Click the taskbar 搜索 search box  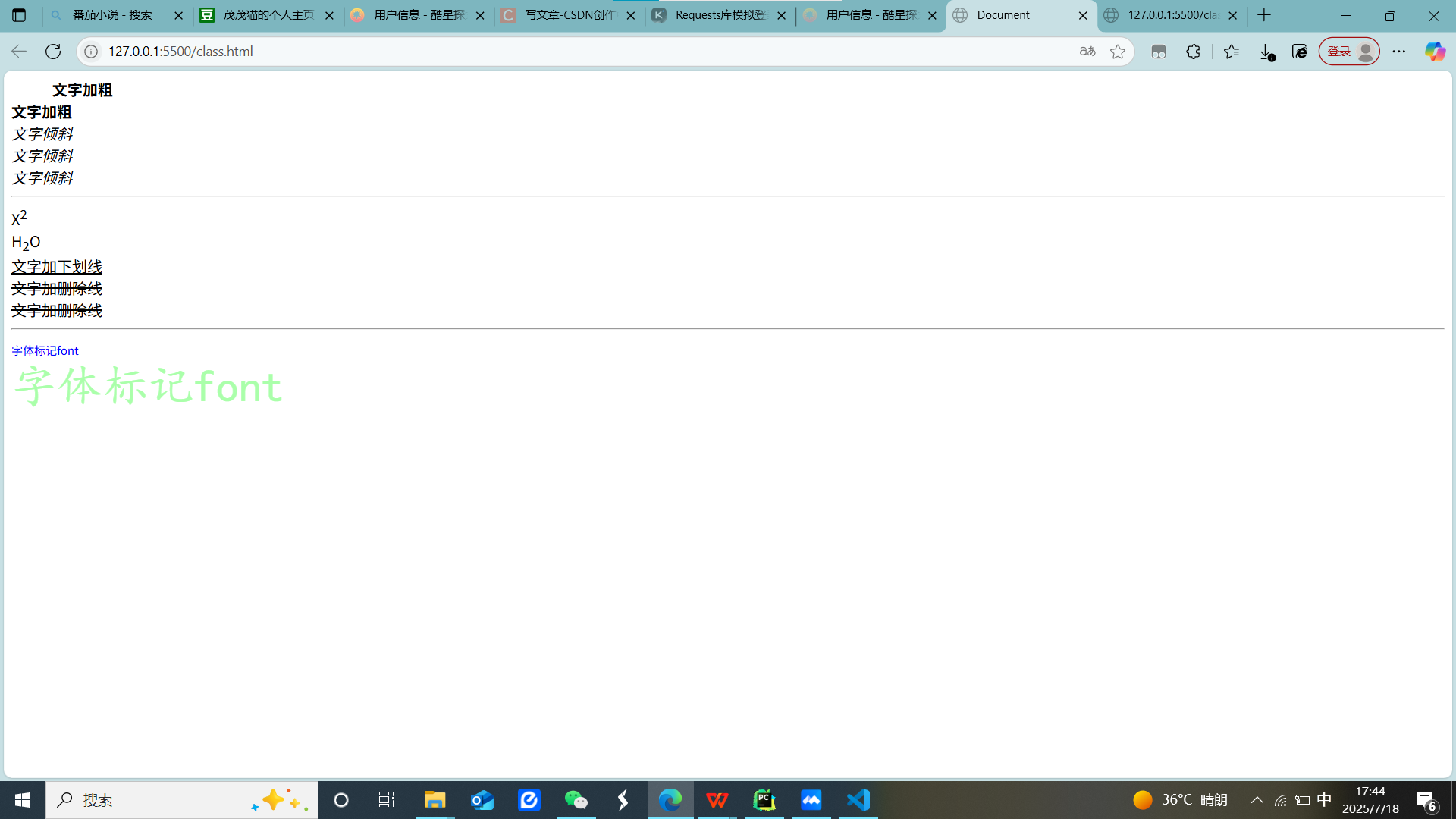[182, 800]
